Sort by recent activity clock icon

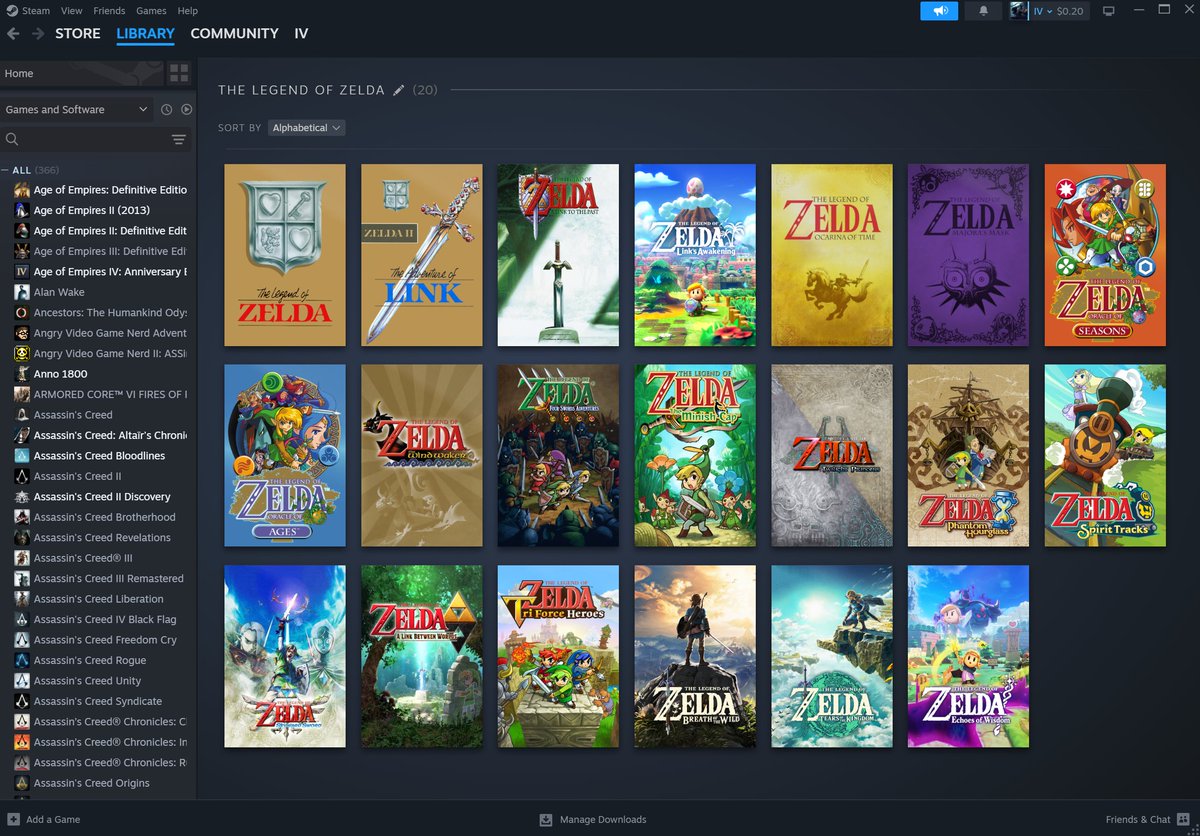pos(167,110)
